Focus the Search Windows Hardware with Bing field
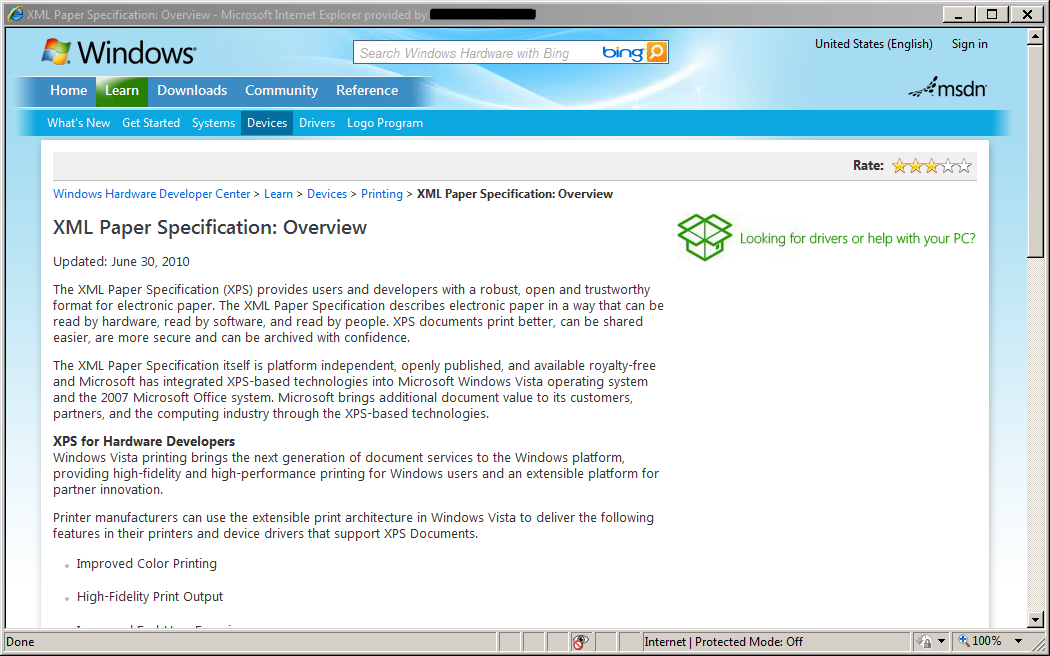Image resolution: width=1050 pixels, height=656 pixels. pyautogui.click(x=479, y=53)
